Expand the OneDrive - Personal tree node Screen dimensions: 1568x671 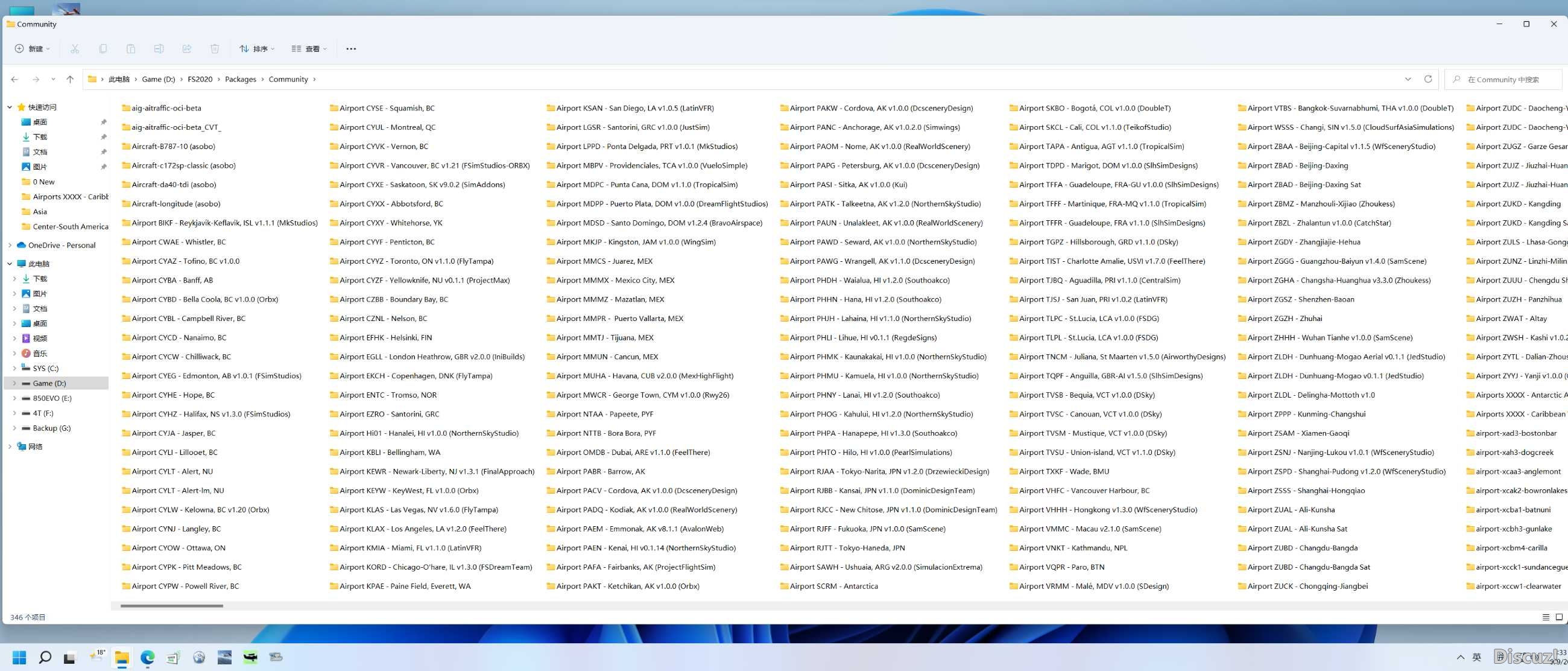coord(10,246)
